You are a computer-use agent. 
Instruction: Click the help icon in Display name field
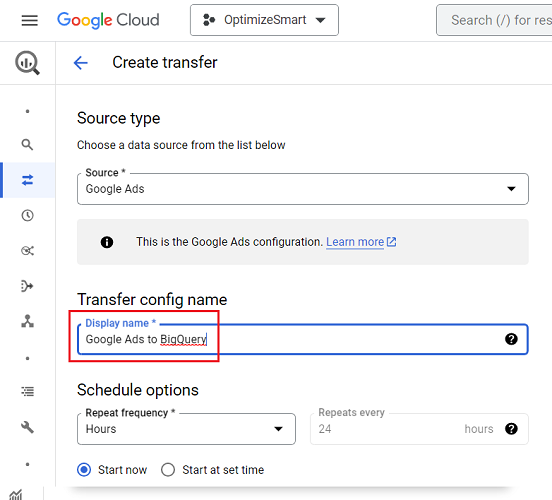tap(511, 339)
